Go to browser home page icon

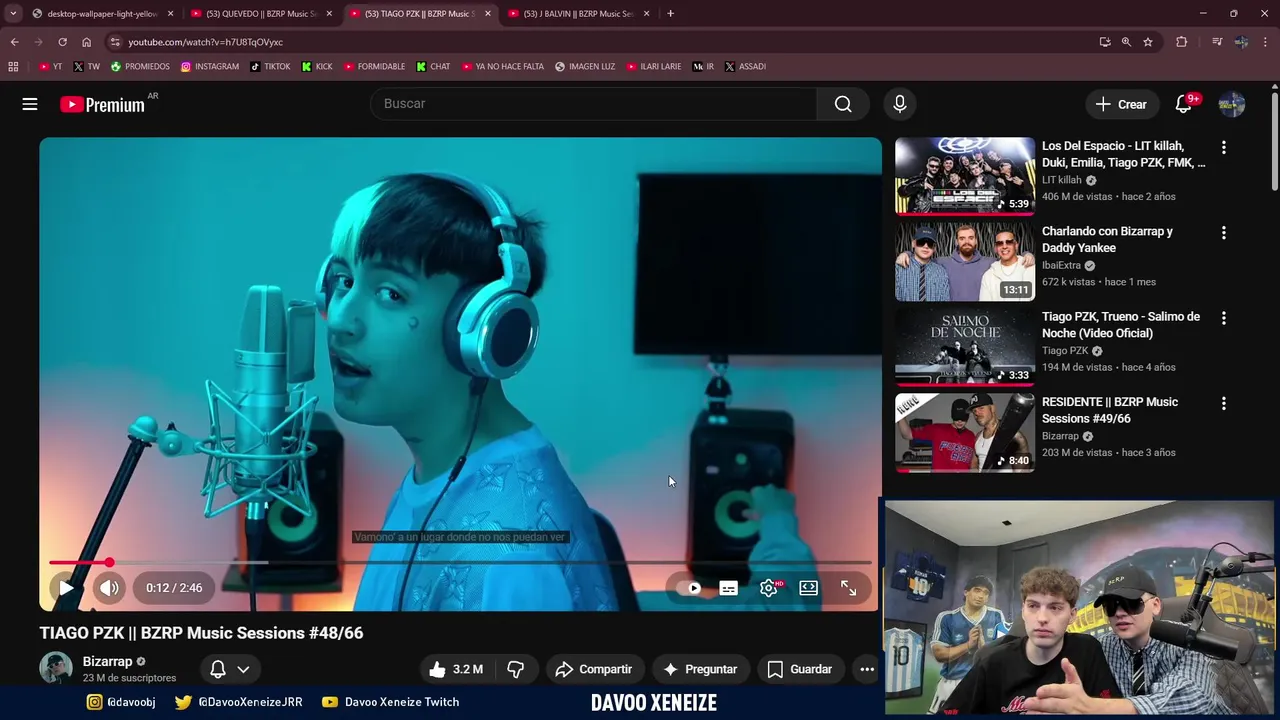86,42
